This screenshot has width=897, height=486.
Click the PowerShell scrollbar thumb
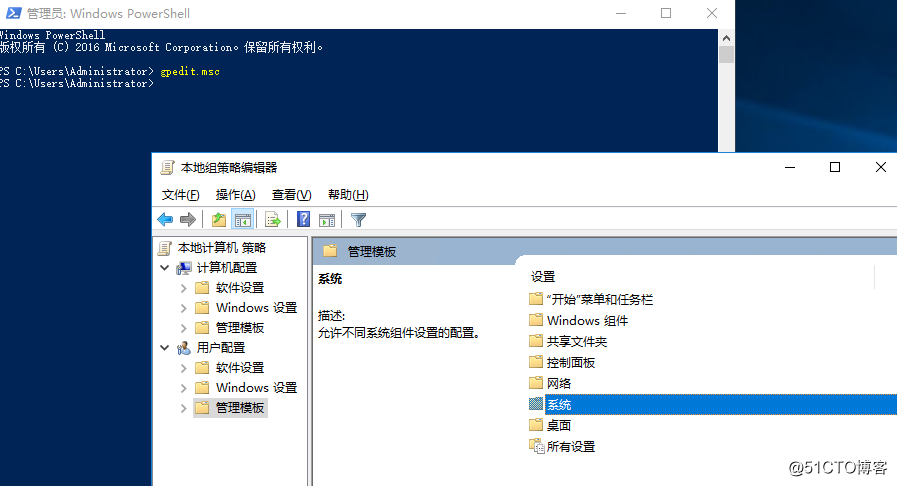pyautogui.click(x=727, y=55)
